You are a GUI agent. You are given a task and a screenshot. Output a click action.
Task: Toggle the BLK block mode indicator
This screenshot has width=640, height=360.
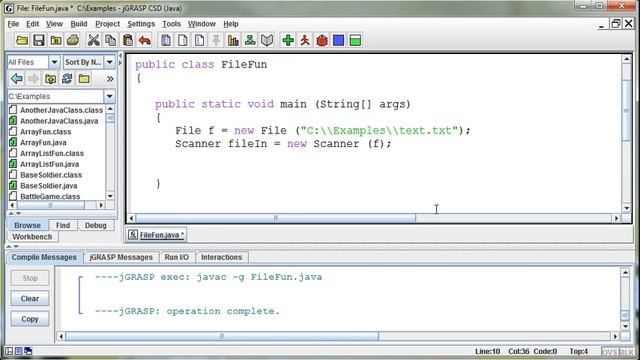click(627, 351)
